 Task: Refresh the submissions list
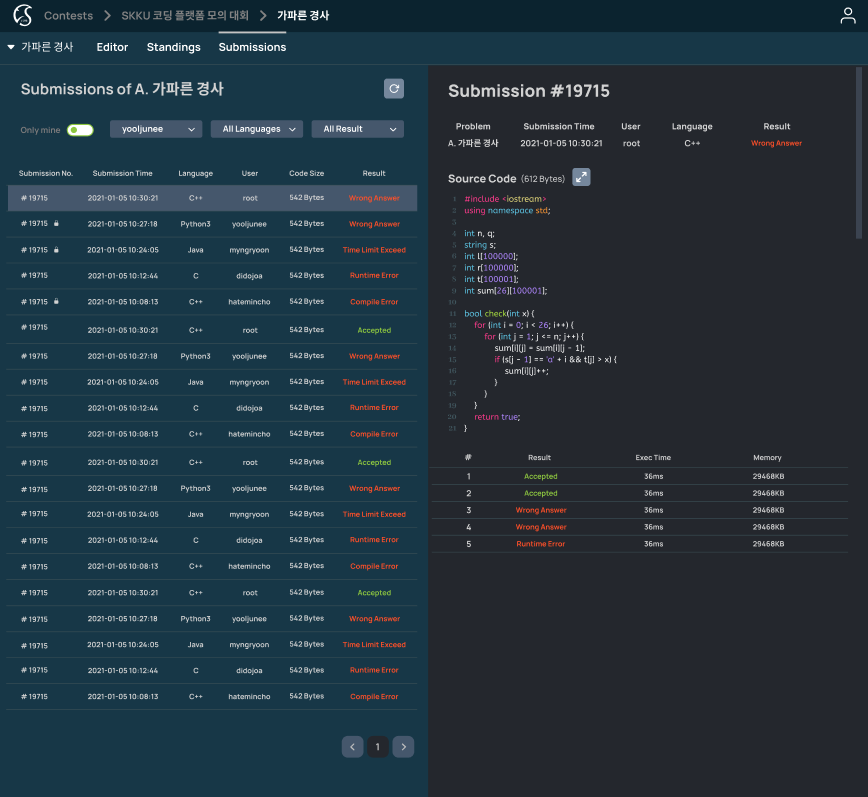tap(394, 88)
